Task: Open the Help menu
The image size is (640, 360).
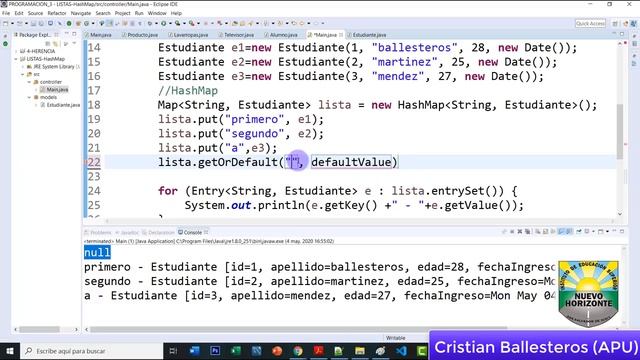Action: pyautogui.click(x=176, y=13)
